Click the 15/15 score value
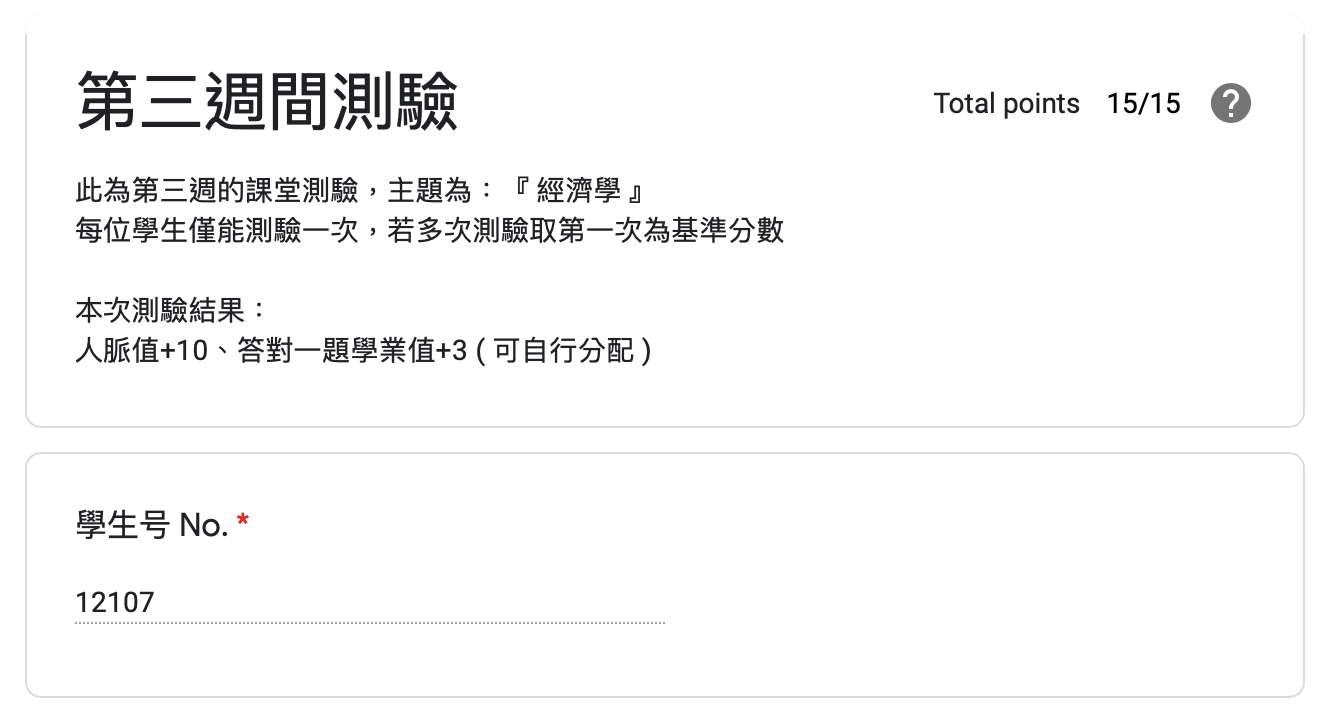The image size is (1330, 714). point(1144,104)
